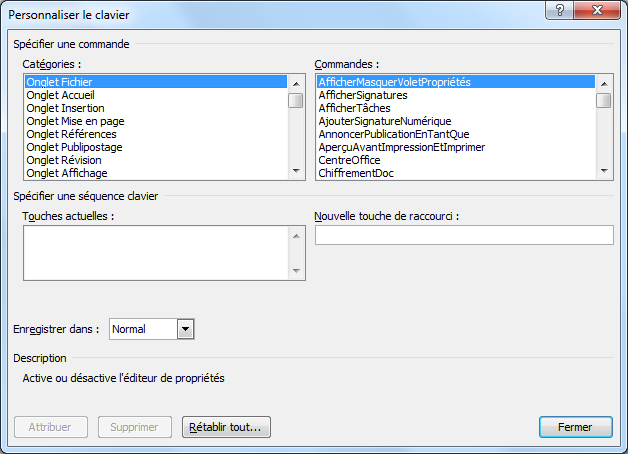Click the Commandes scrollbar thumb
The image size is (628, 454).
coord(604,100)
